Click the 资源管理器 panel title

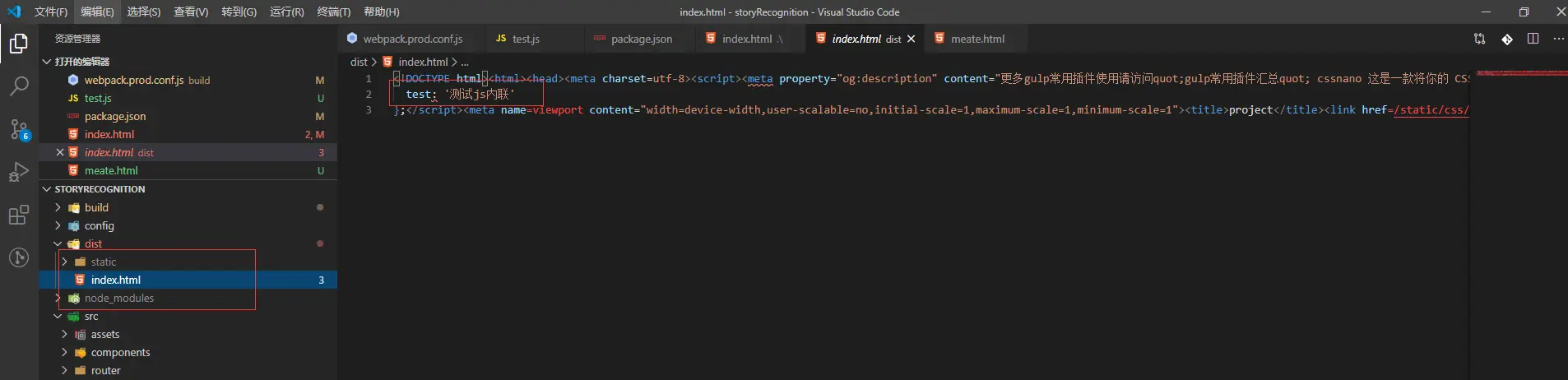click(x=77, y=39)
